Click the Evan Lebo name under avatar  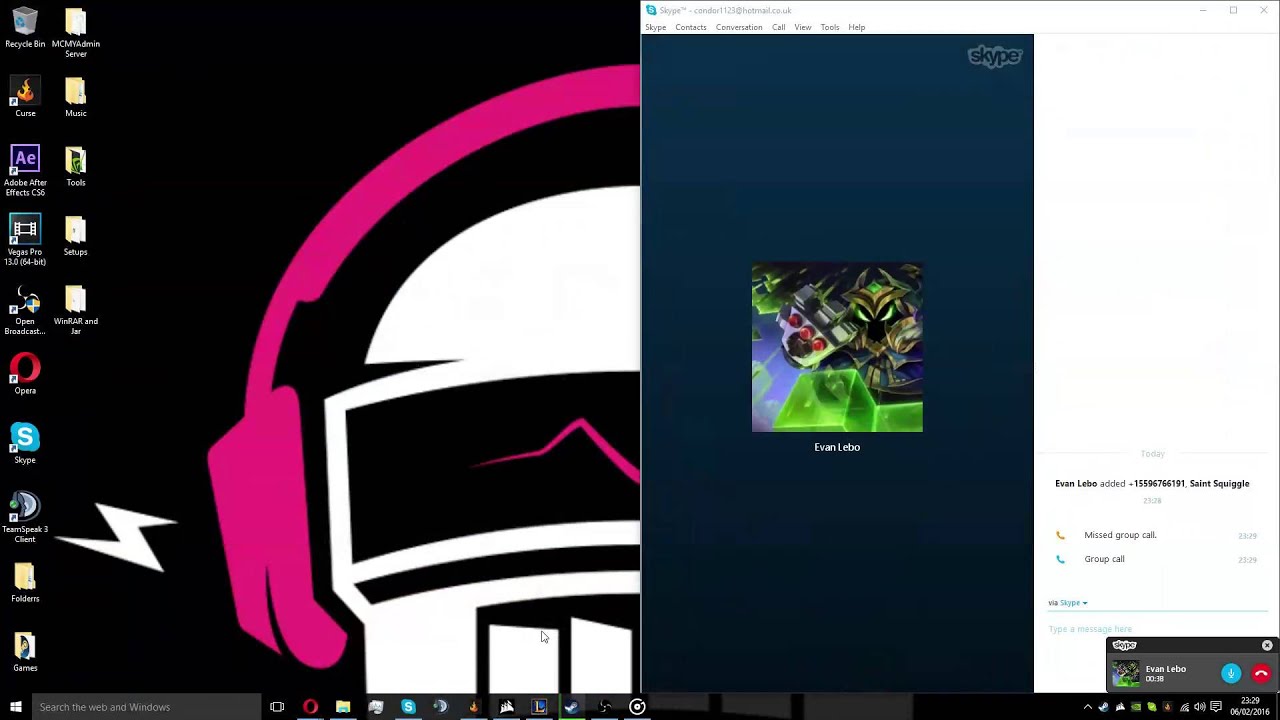point(837,447)
